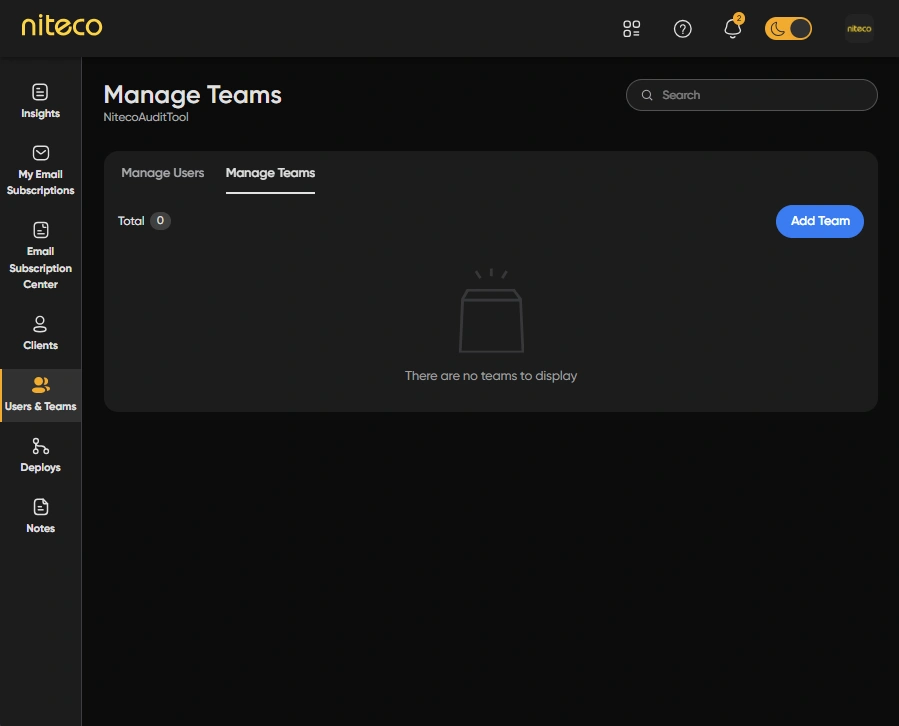Open Email Subscription Center
The width and height of the screenshot is (899, 726).
tap(40, 256)
